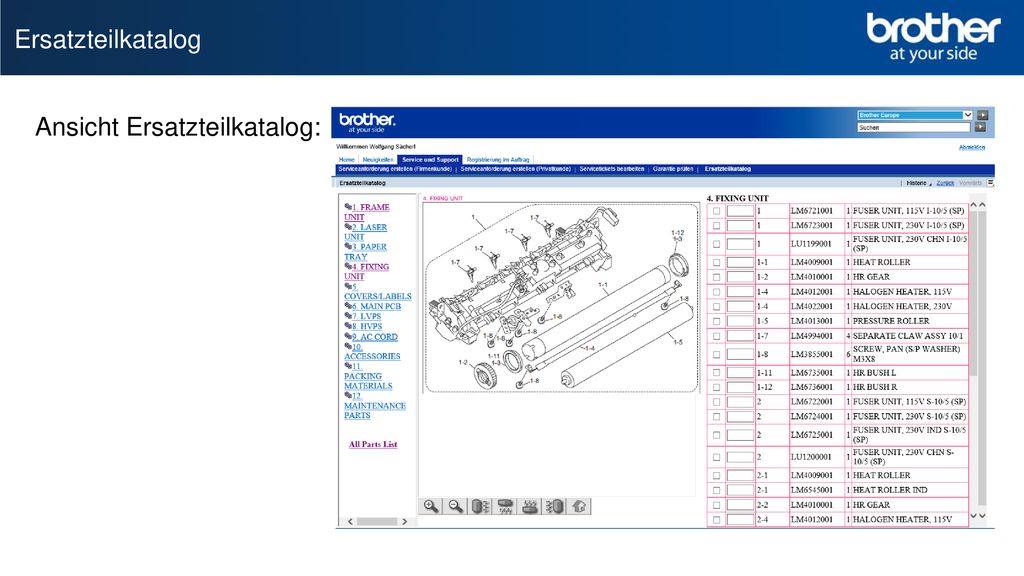Select part number LM6722001
Screen dimensions: 1024x576
(812, 402)
